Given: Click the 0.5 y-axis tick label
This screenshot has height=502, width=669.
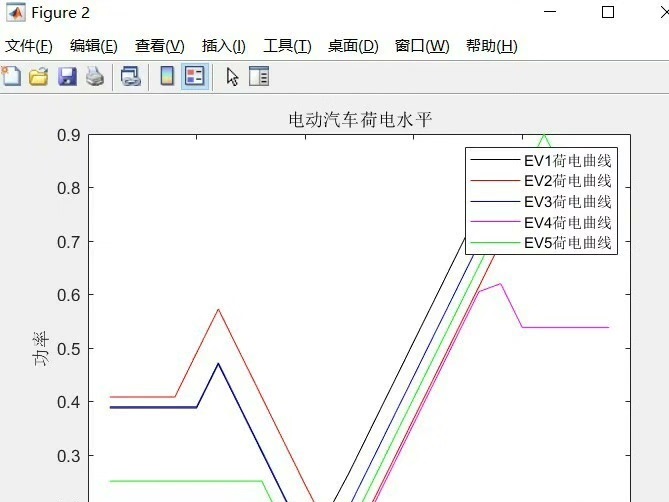Looking at the screenshot, I should tap(69, 349).
